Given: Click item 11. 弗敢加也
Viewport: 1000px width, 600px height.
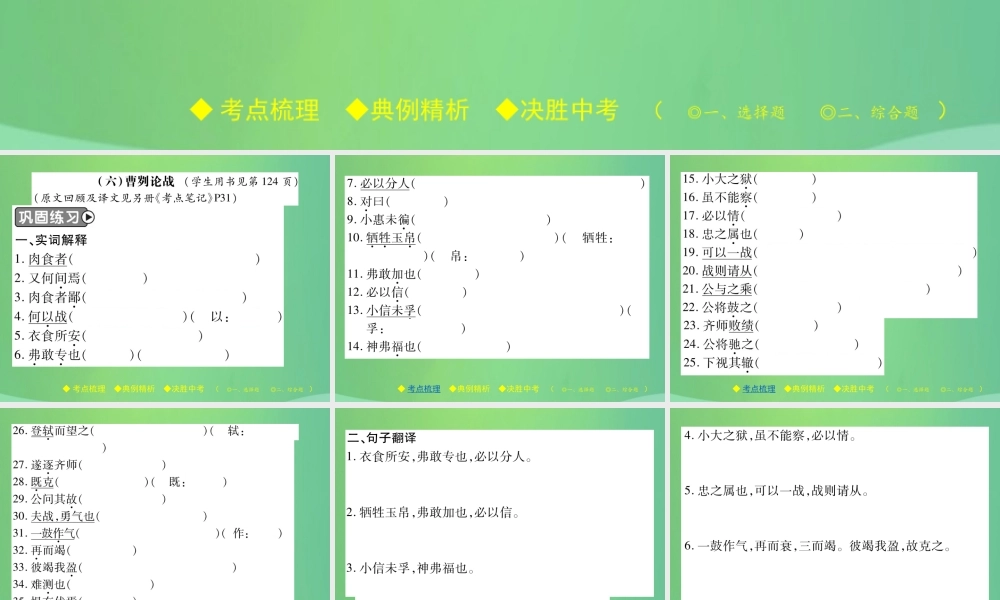Looking at the screenshot, I should 381,274.
